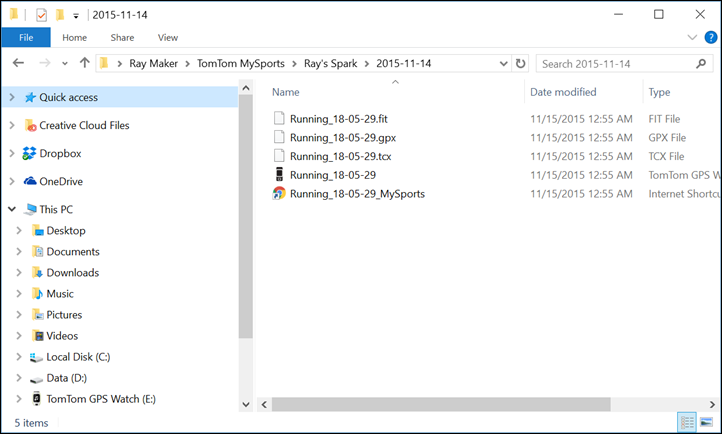Viewport: 722px width, 434px height.
Task: Click the Local Disk (C:) drive icon
Action: [x=36, y=357]
